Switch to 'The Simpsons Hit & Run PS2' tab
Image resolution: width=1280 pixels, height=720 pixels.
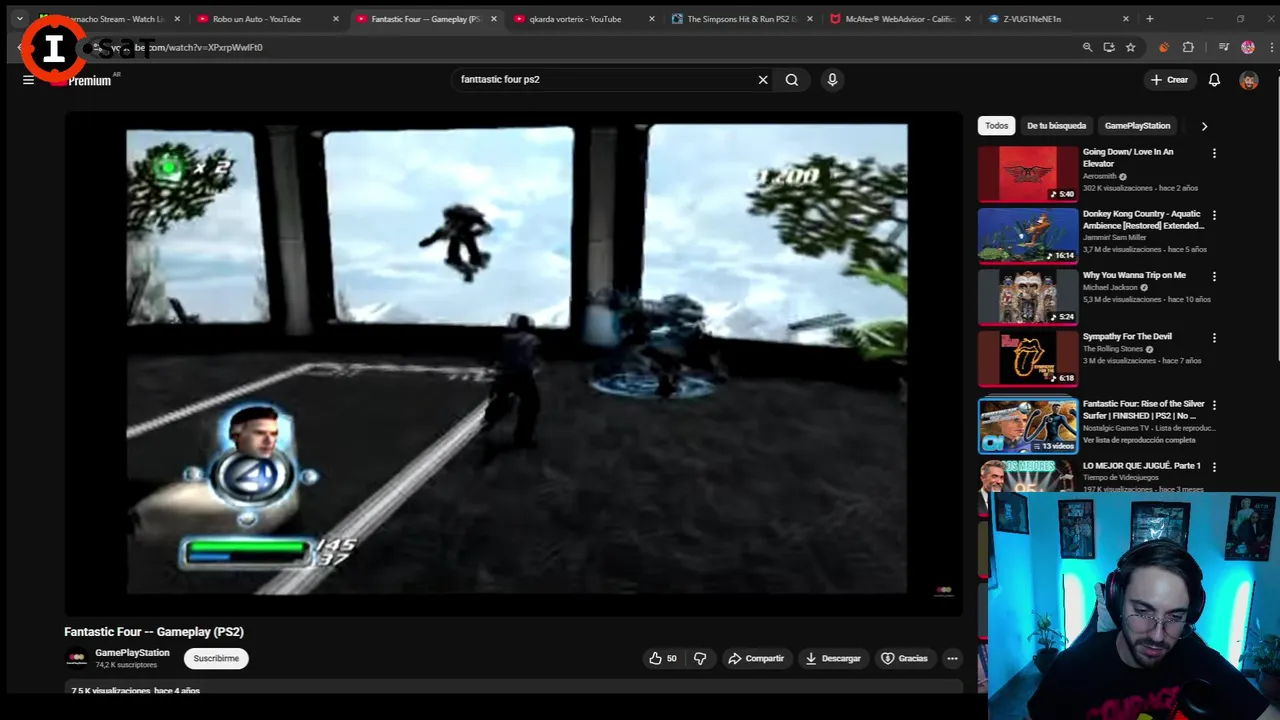pos(741,19)
